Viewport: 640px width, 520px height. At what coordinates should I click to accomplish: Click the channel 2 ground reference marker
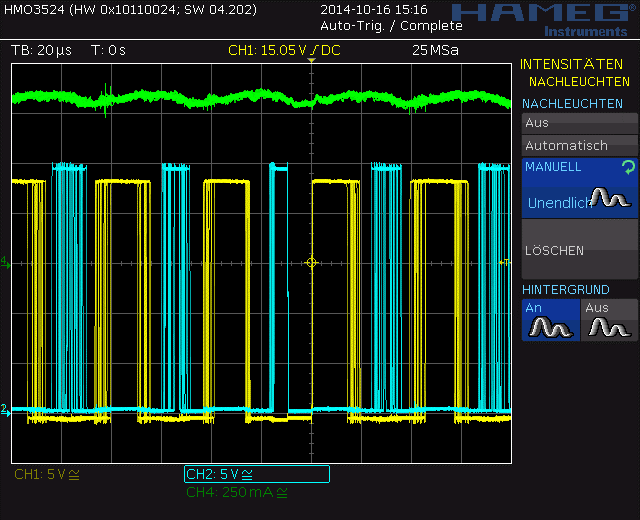[x=4, y=409]
